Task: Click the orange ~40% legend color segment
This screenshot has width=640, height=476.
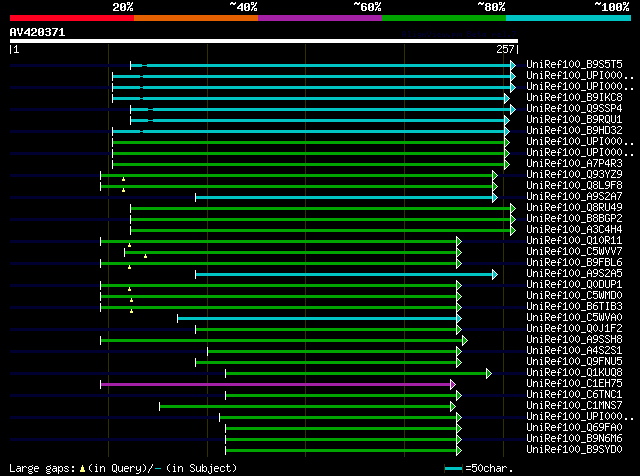Action: 196,18
